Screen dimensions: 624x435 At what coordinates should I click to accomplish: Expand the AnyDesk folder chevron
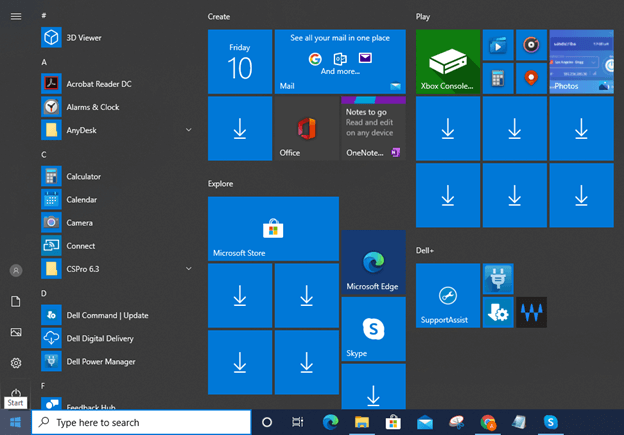pos(189,130)
